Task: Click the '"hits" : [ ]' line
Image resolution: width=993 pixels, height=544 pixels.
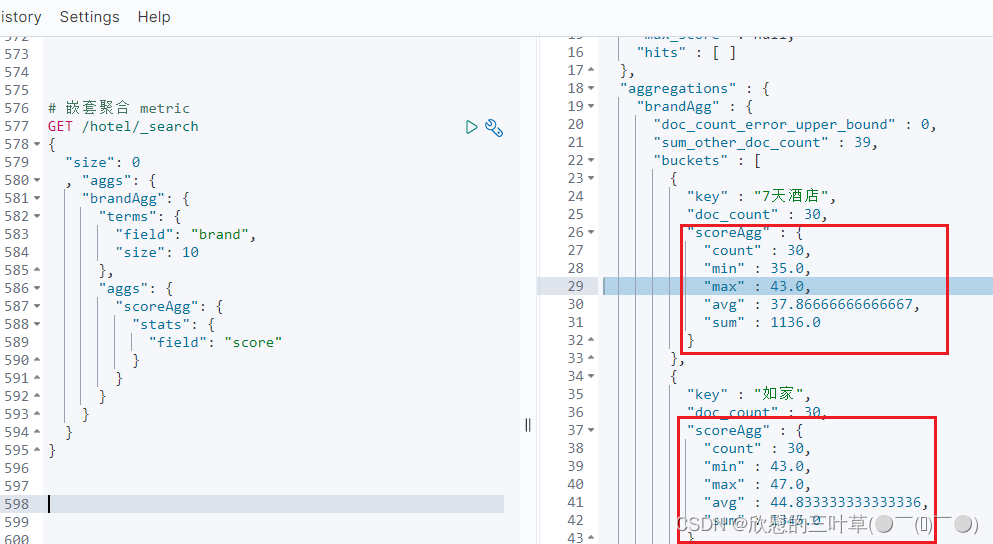Action: 686,53
